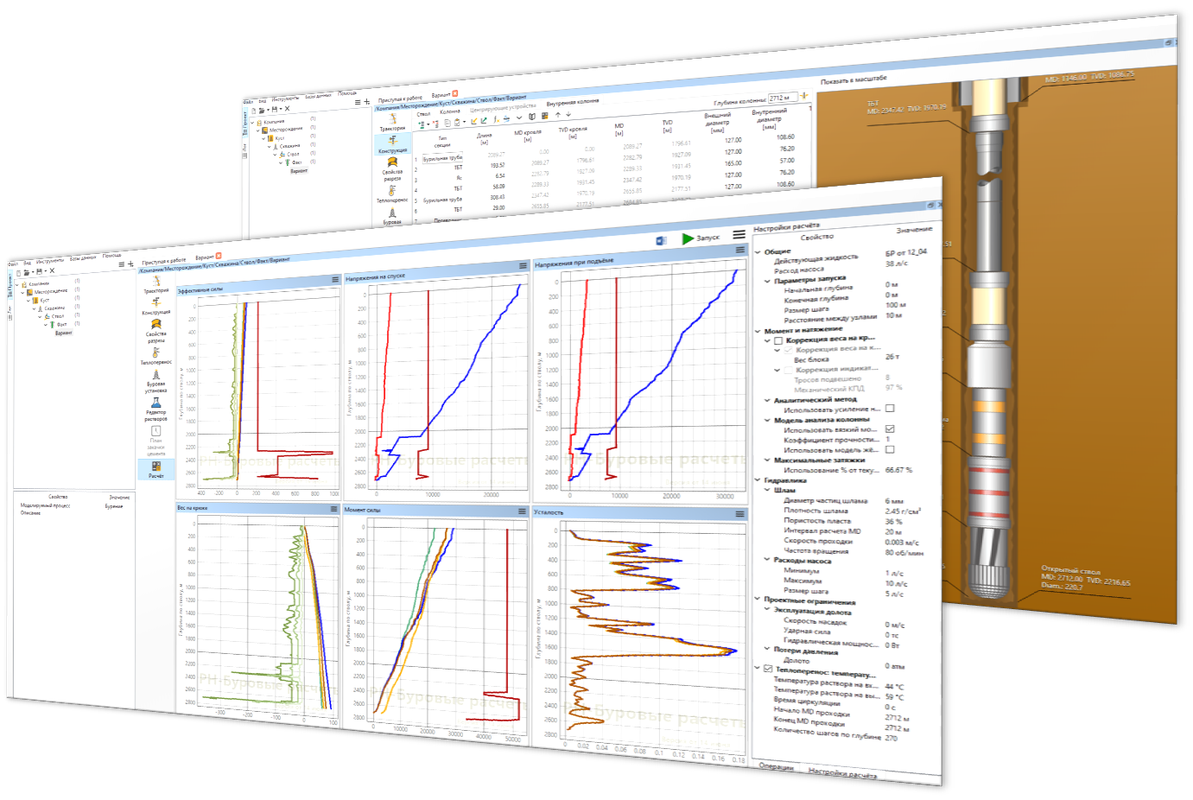
Task: Click move down arrow in back window toolbar
Action: click(x=568, y=114)
